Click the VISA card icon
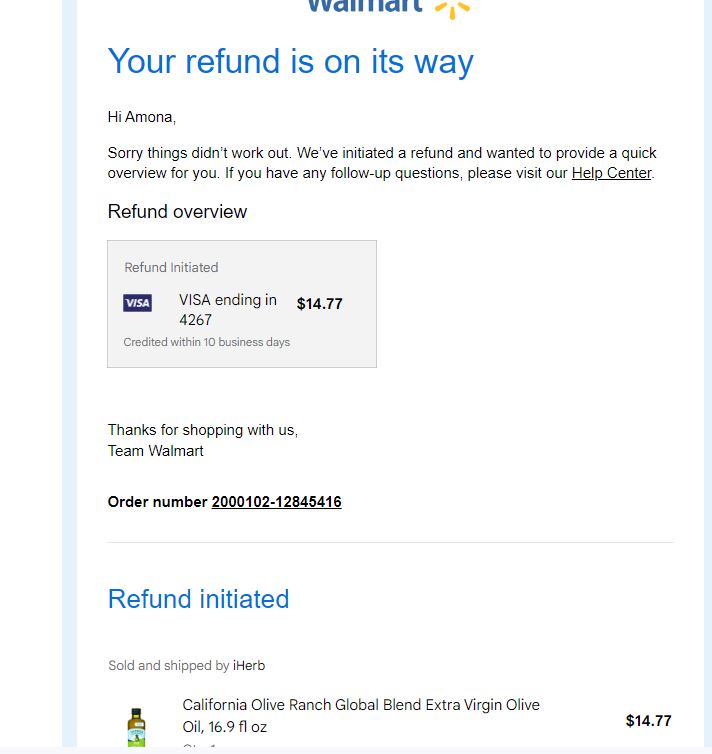This screenshot has width=712, height=754. [137, 303]
